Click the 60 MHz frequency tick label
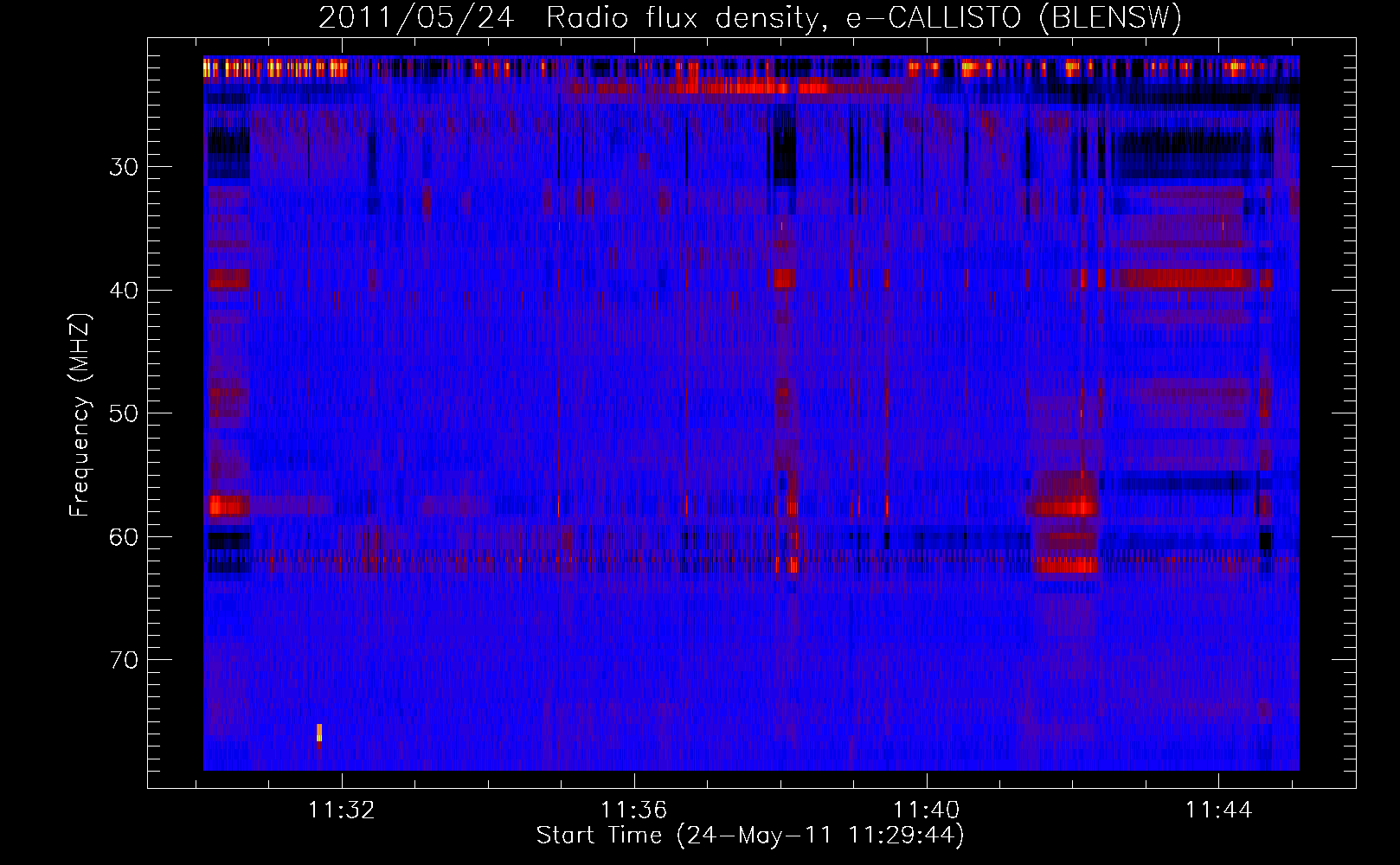This screenshot has height=865, width=1400. [124, 537]
